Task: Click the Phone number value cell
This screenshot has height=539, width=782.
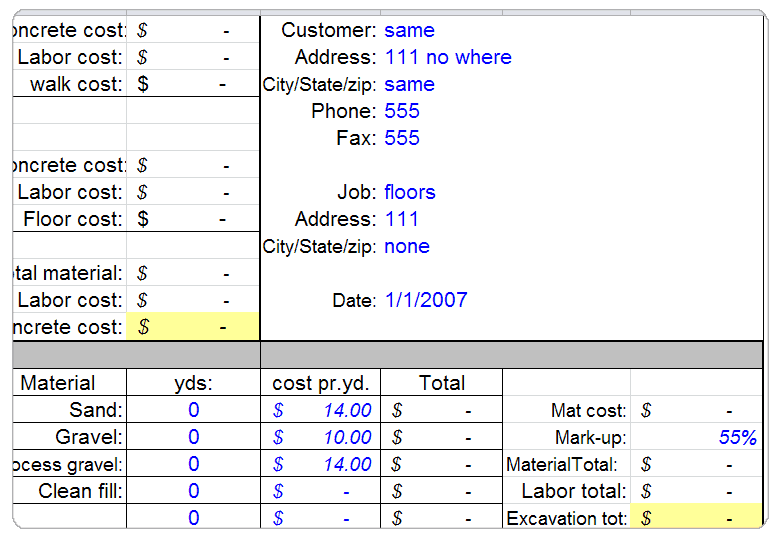Action: (x=402, y=111)
